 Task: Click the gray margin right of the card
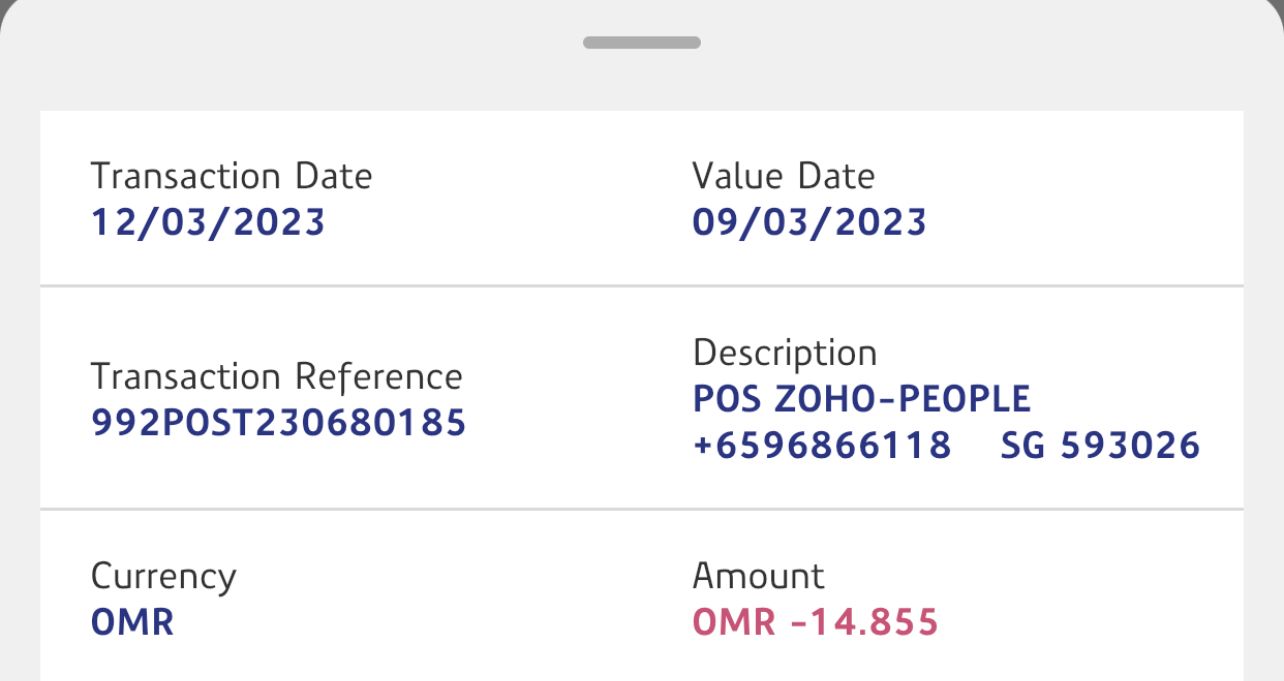point(1264,400)
